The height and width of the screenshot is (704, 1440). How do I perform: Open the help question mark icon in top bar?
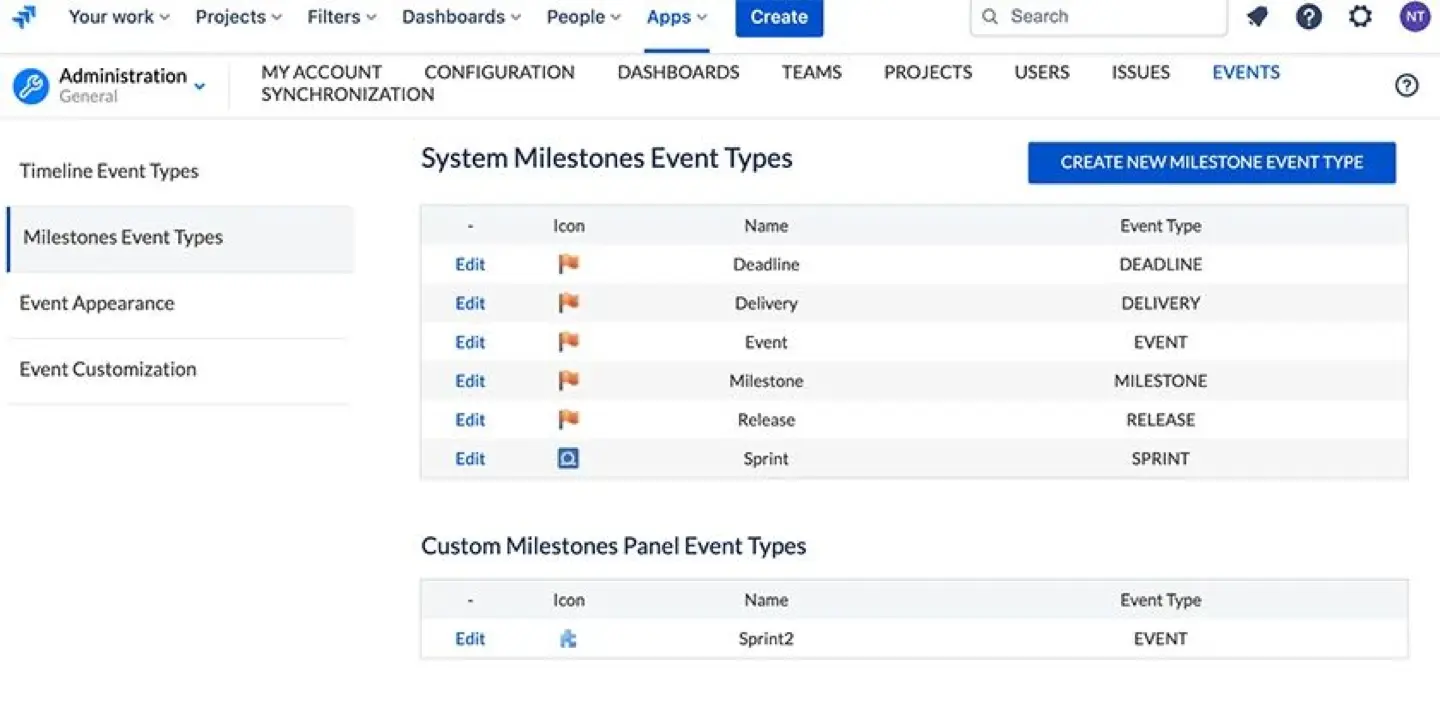1309,17
